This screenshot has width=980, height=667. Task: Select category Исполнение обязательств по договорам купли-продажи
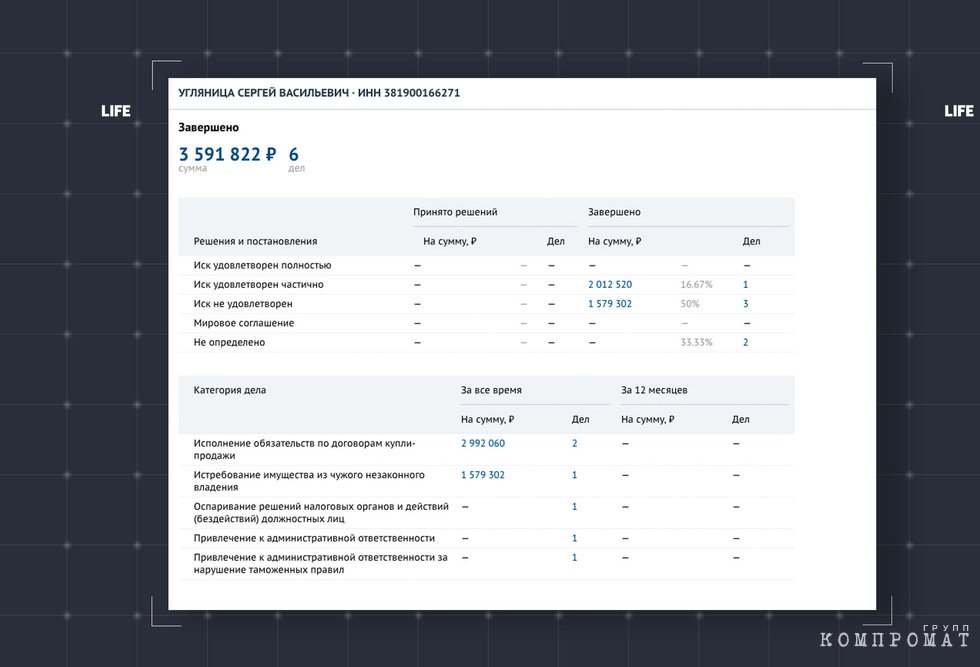point(304,449)
